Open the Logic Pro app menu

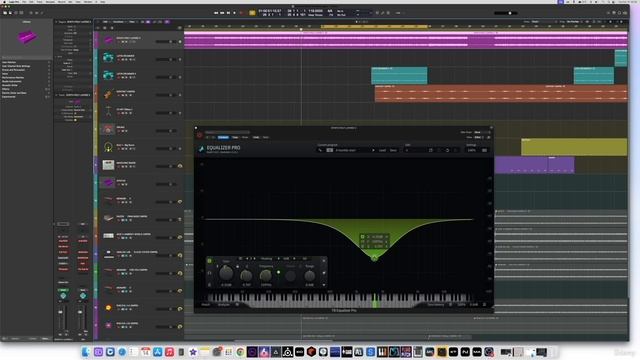tap(14, 2)
